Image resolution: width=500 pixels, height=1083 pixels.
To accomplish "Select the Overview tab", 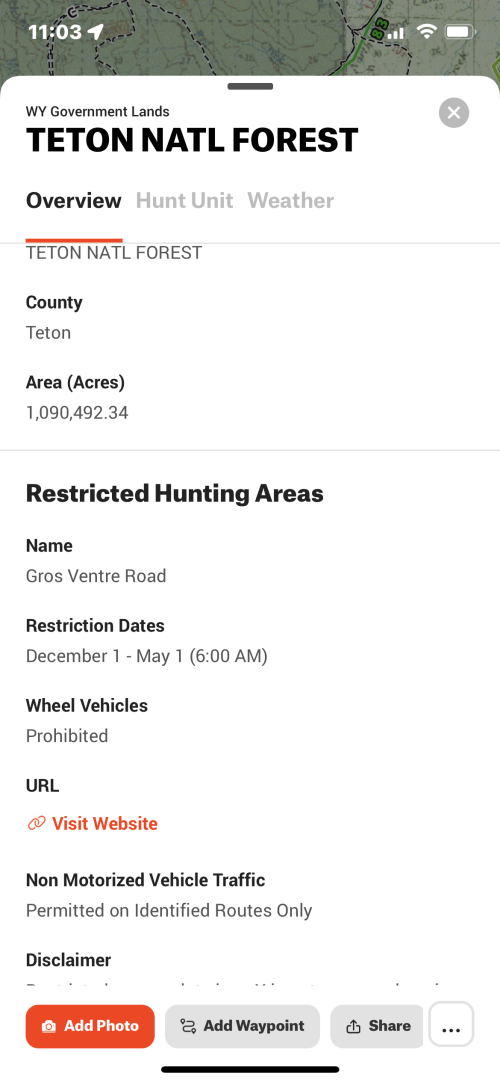I will click(x=74, y=200).
